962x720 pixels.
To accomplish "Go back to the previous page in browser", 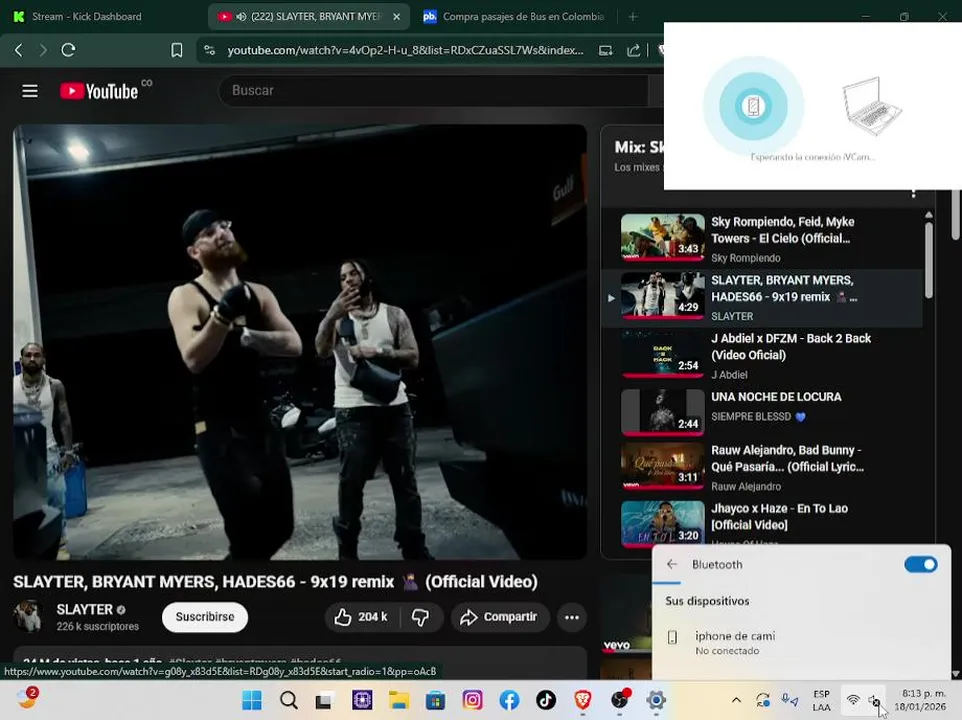I will pos(19,50).
